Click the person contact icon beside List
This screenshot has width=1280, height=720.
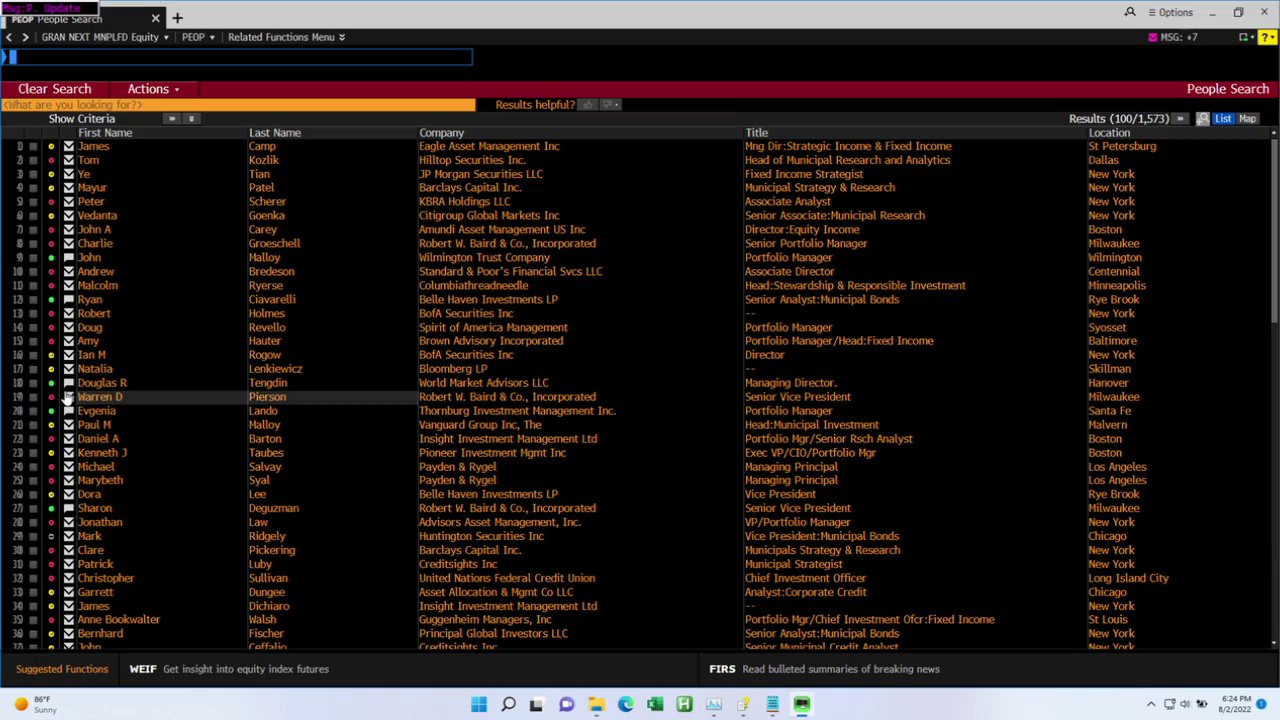(x=1203, y=119)
